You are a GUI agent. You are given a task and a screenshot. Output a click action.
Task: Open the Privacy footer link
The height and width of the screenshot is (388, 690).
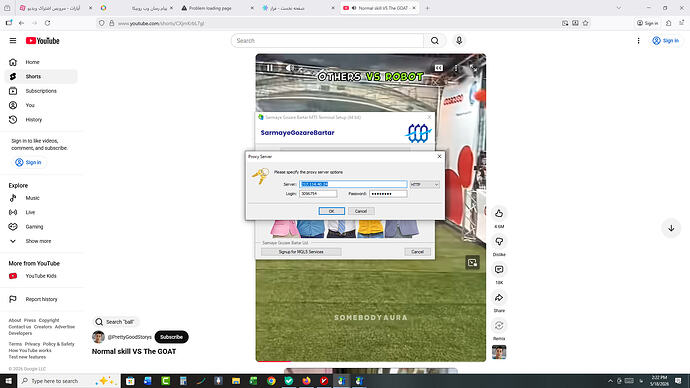point(32,344)
